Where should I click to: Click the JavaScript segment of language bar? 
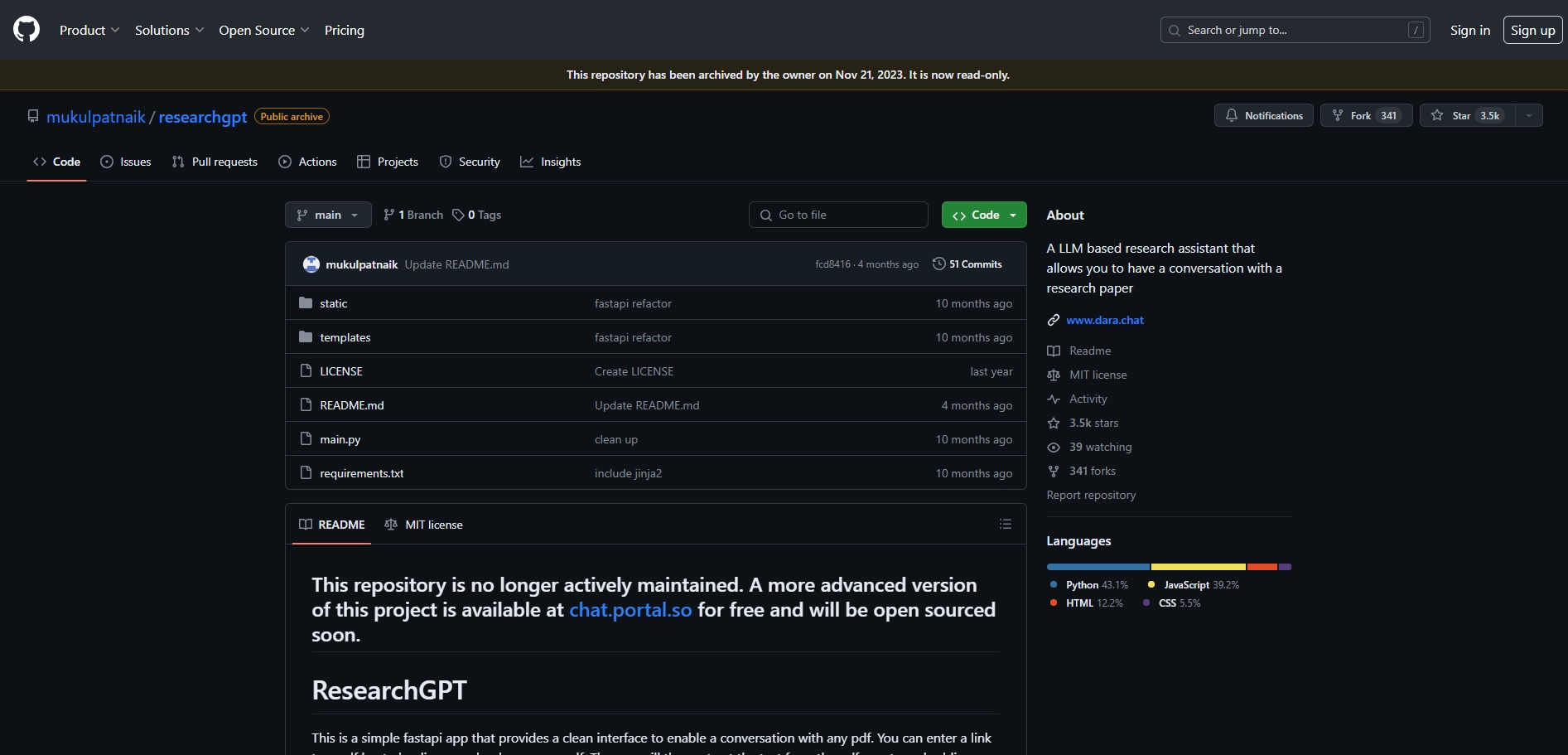(x=1199, y=567)
